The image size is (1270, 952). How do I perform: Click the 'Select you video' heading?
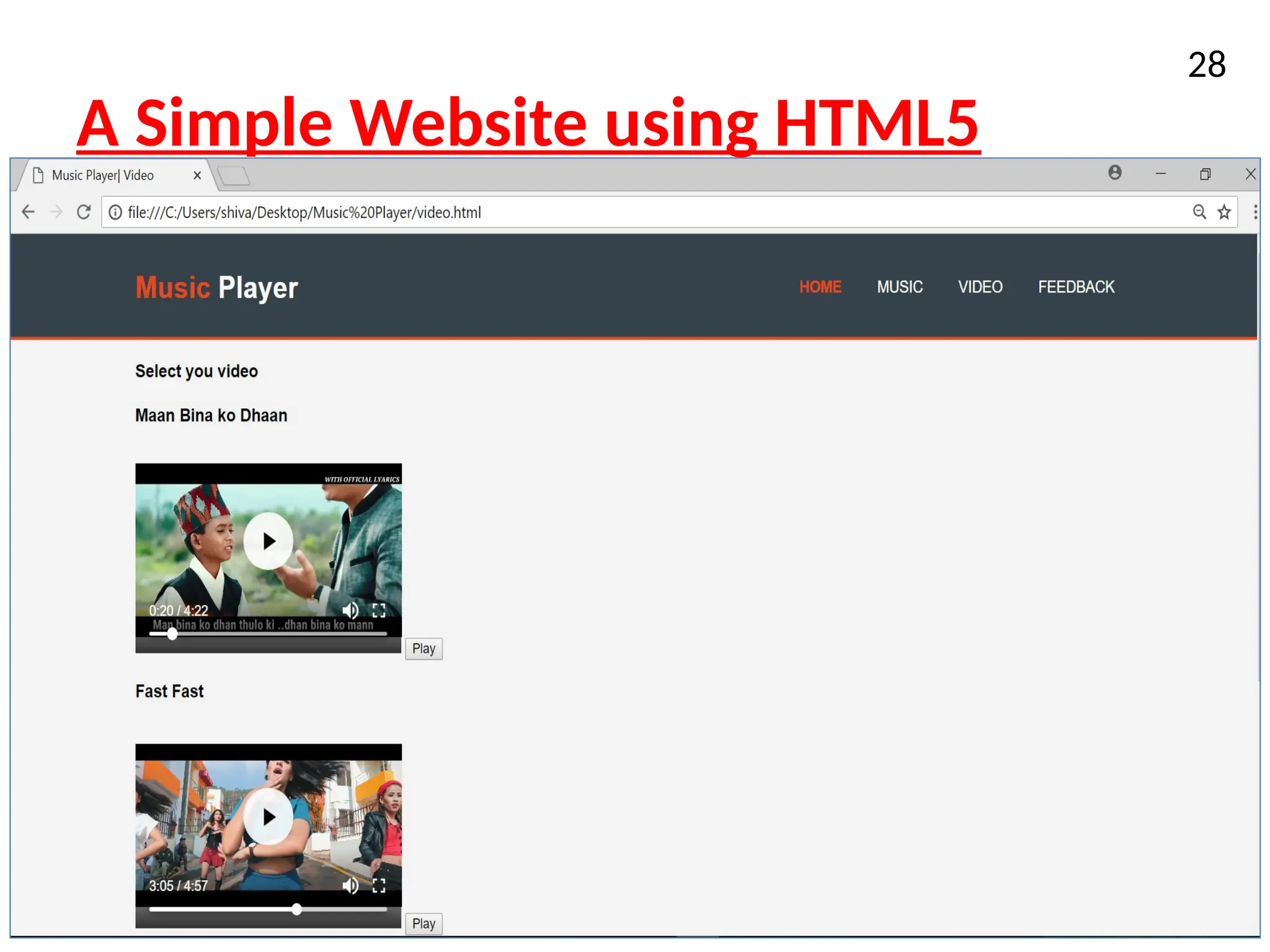[197, 371]
